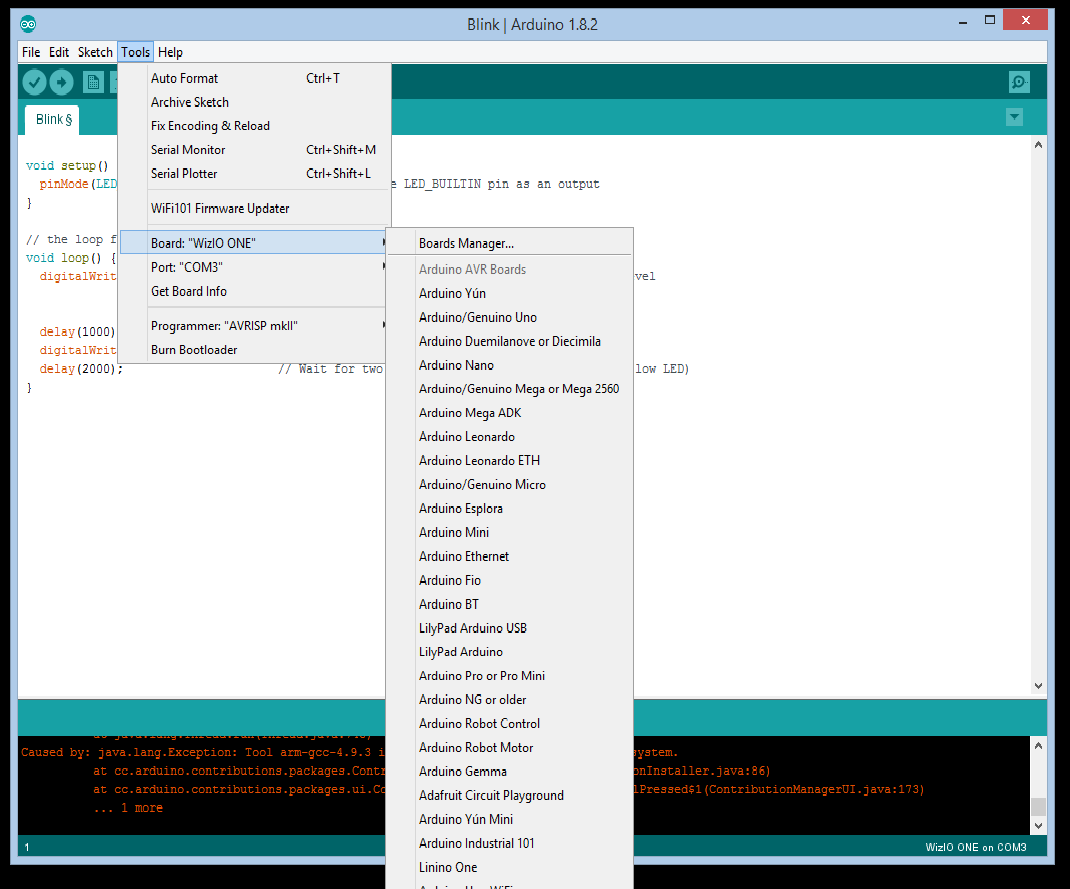The image size is (1070, 889).
Task: Open the Help menu
Action: (170, 53)
